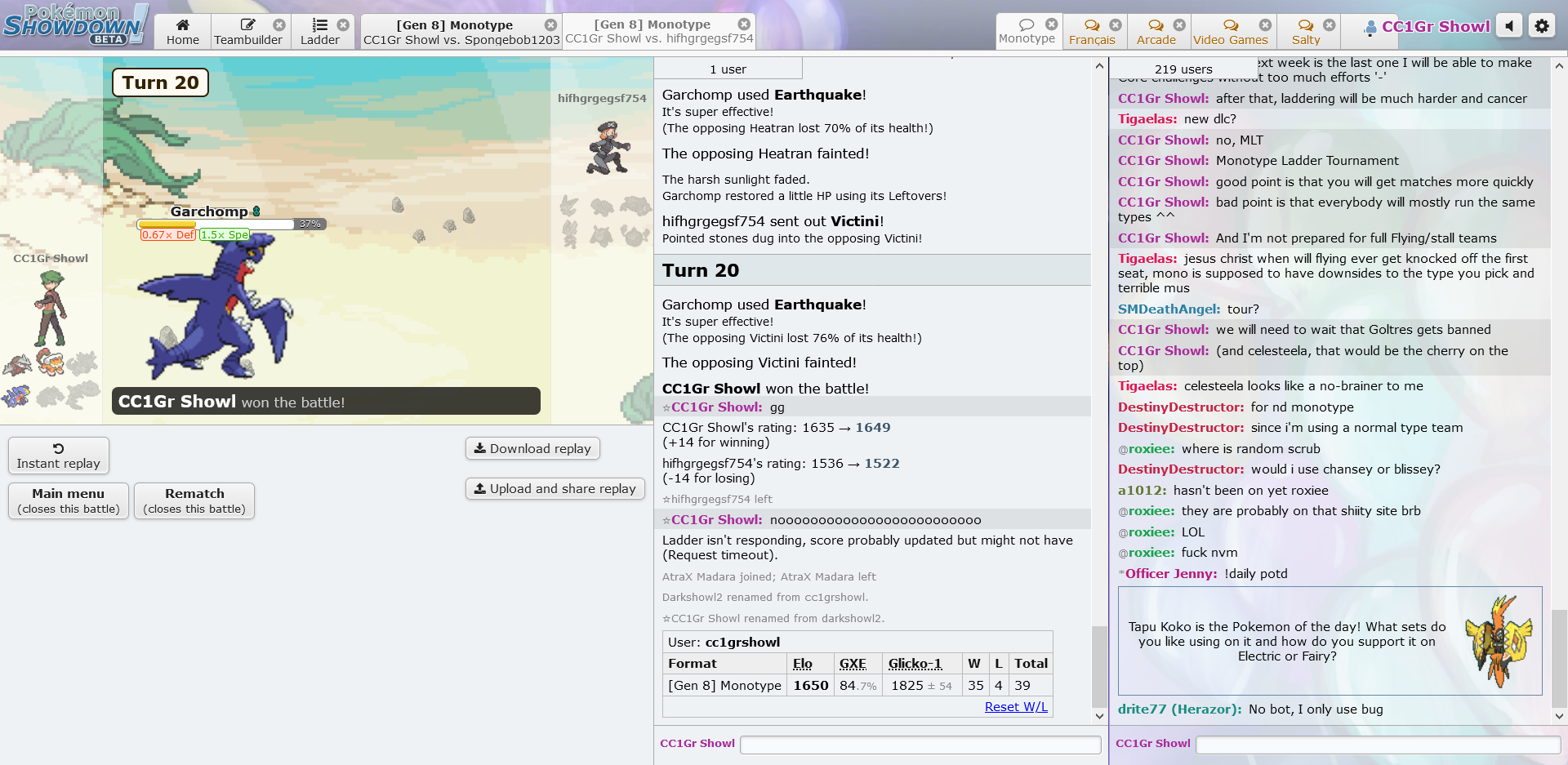Open CC1Gr Showl user menu in header
The width and height of the screenshot is (1568, 765).
tap(1427, 26)
